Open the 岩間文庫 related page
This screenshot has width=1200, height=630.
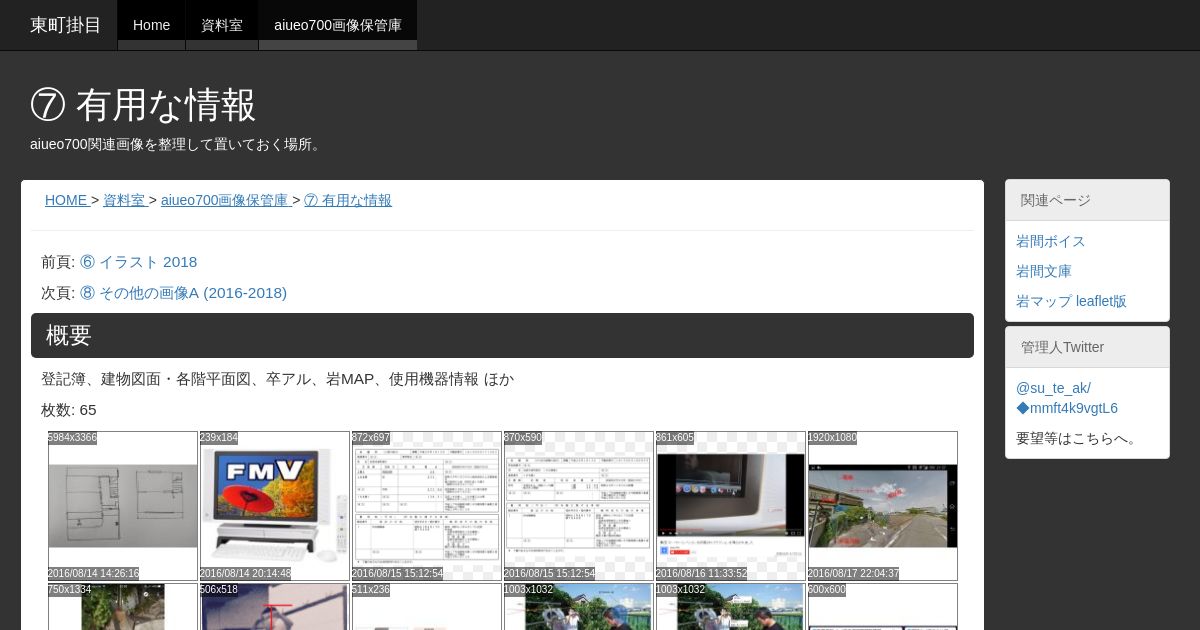coord(1044,271)
